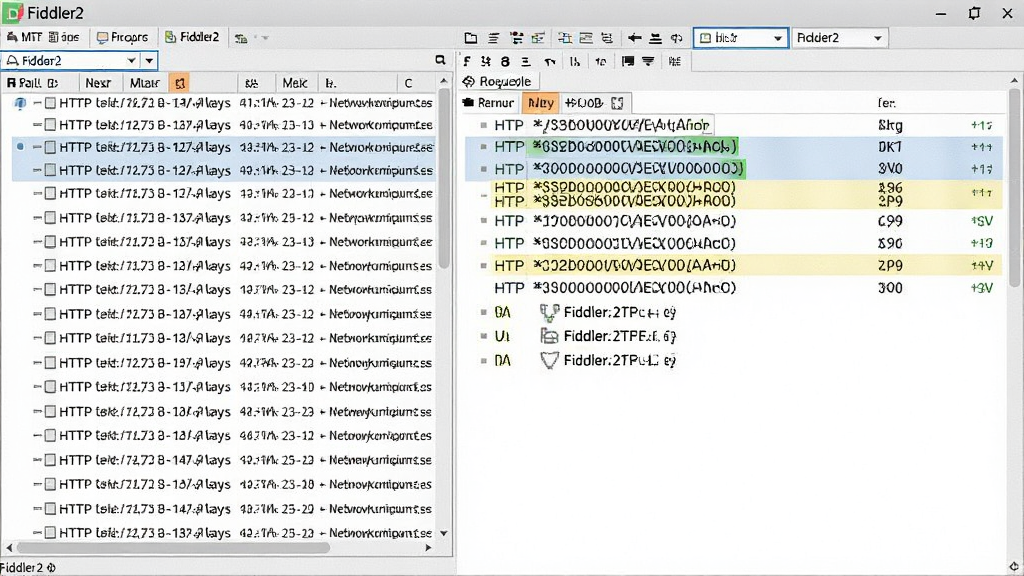
Task: Switch to the Fropers tab
Action: click(x=122, y=37)
